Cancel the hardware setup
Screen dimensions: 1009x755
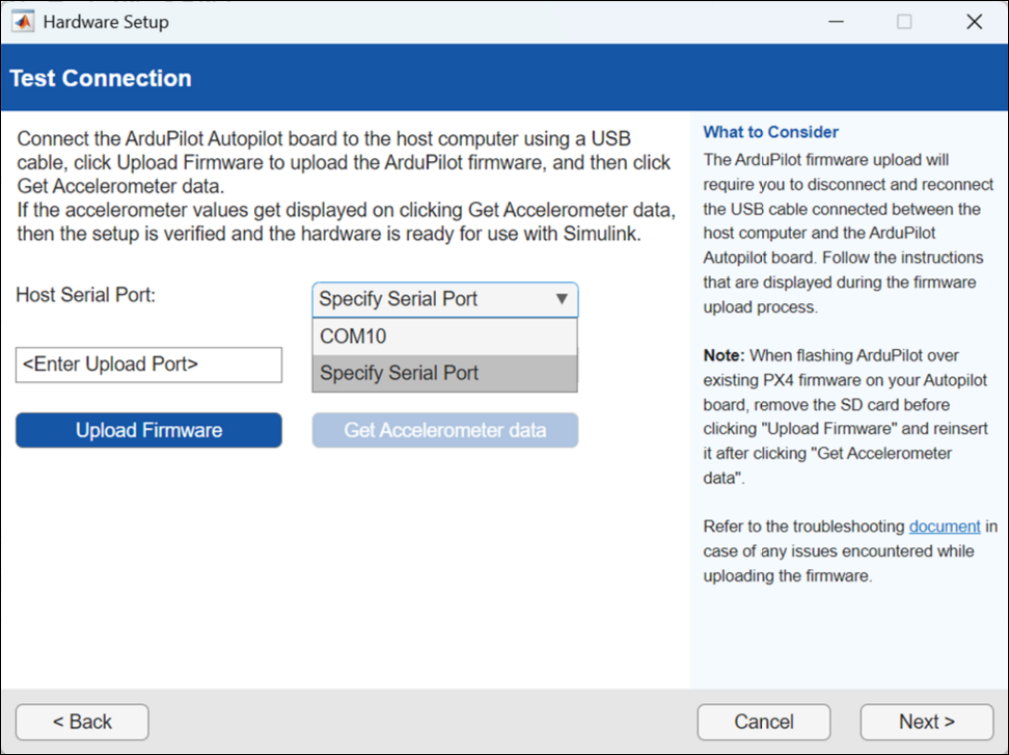pyautogui.click(x=763, y=721)
